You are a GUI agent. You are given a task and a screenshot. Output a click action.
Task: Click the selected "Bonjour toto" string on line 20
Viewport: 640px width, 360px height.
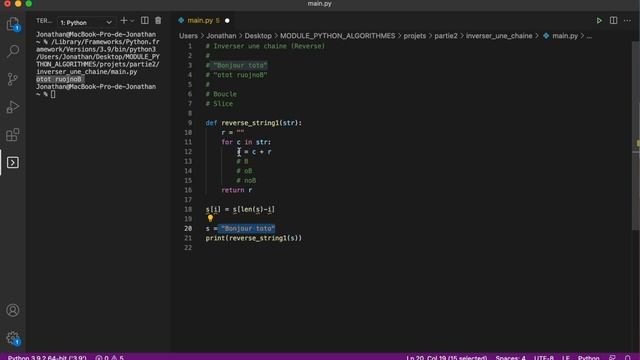click(x=248, y=229)
